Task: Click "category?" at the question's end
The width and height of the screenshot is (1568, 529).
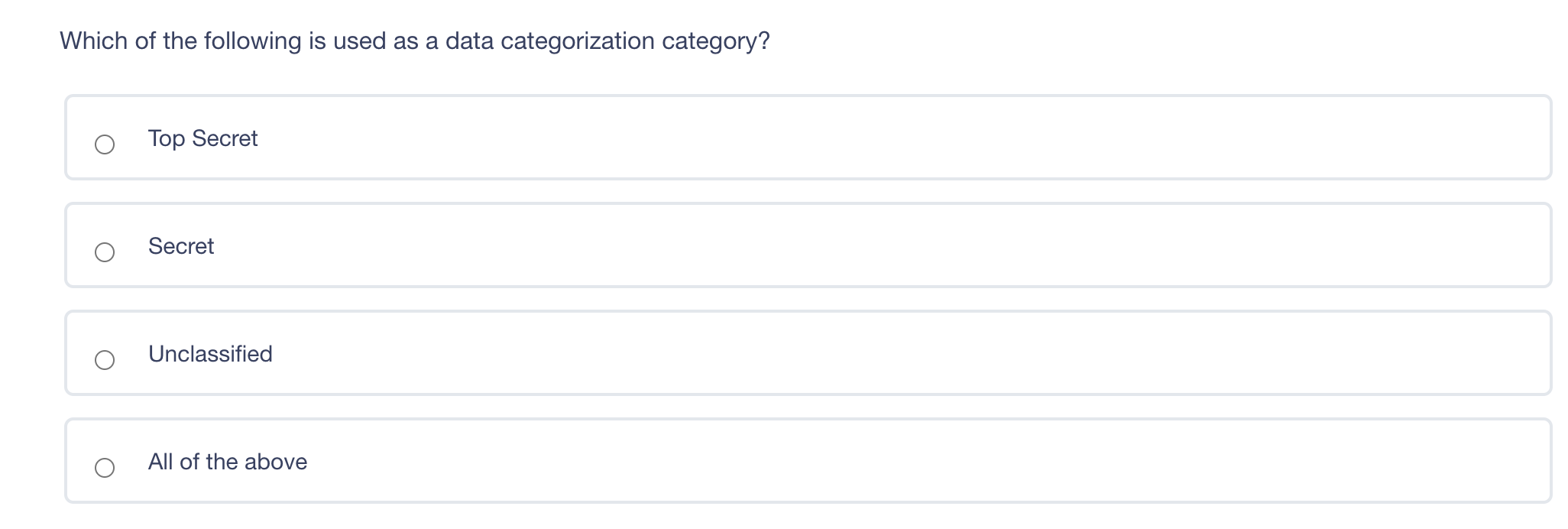Action: coord(716,41)
